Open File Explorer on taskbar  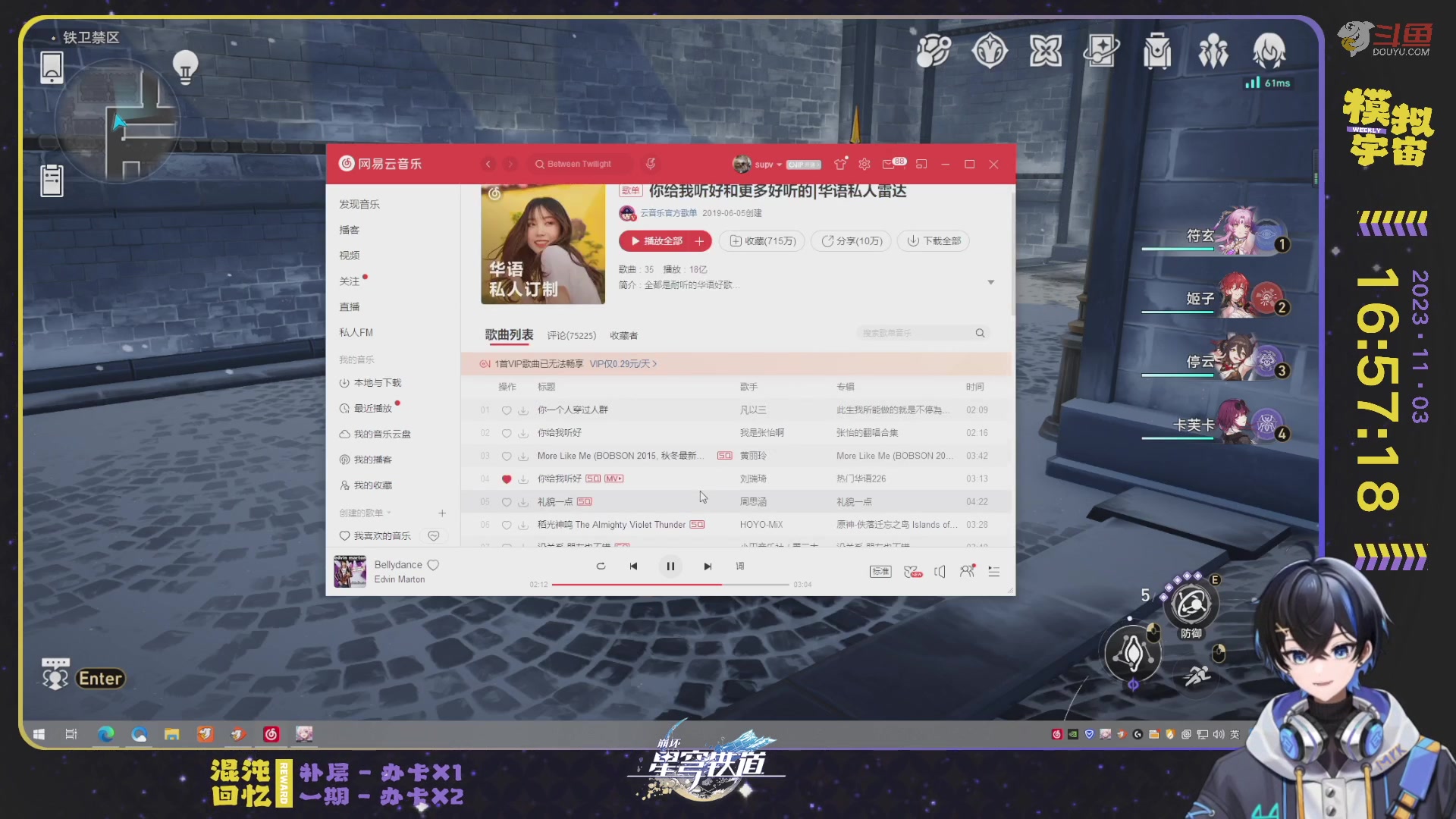coord(172,734)
